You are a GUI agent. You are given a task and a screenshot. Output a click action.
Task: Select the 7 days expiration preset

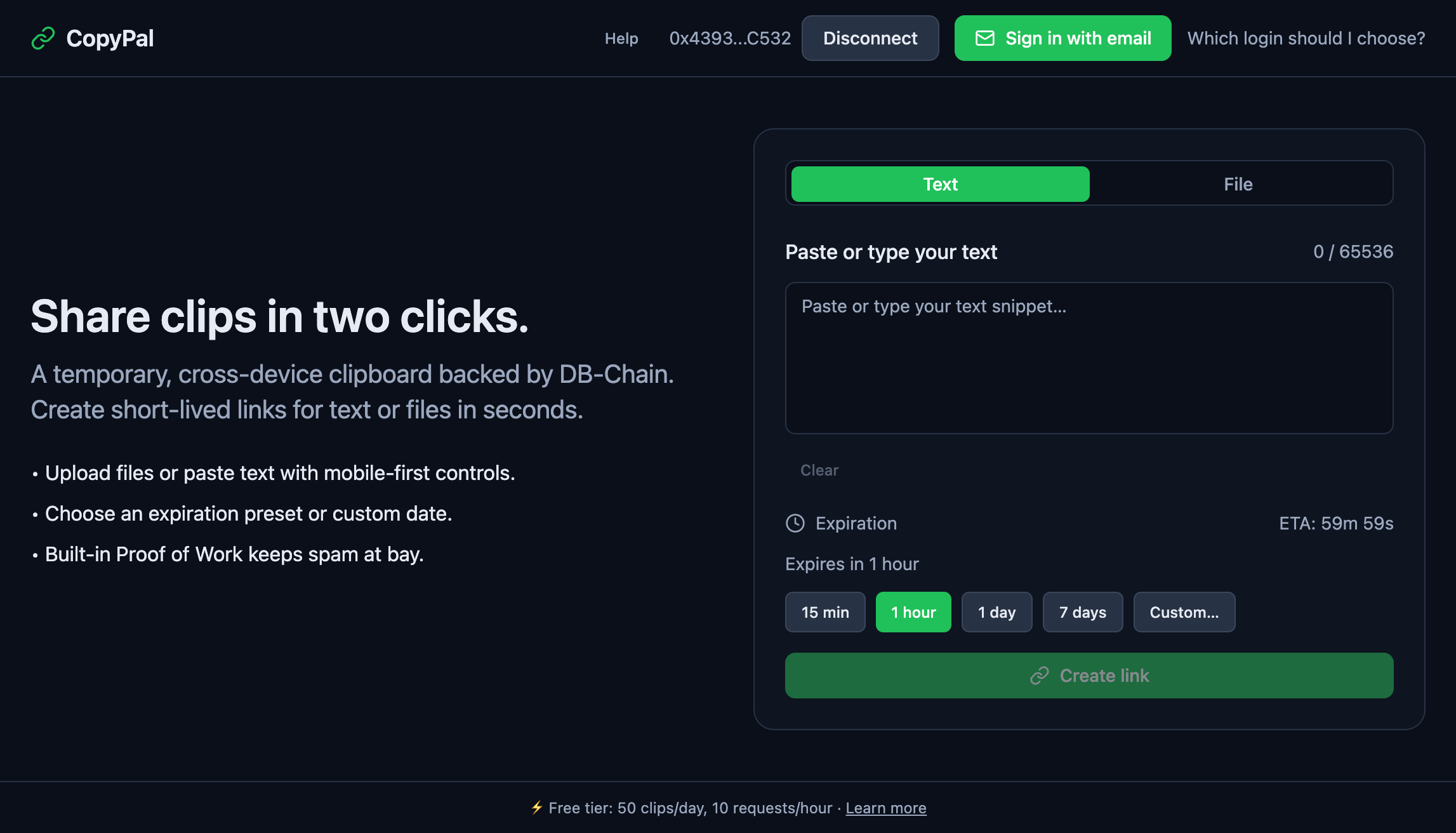pos(1083,612)
